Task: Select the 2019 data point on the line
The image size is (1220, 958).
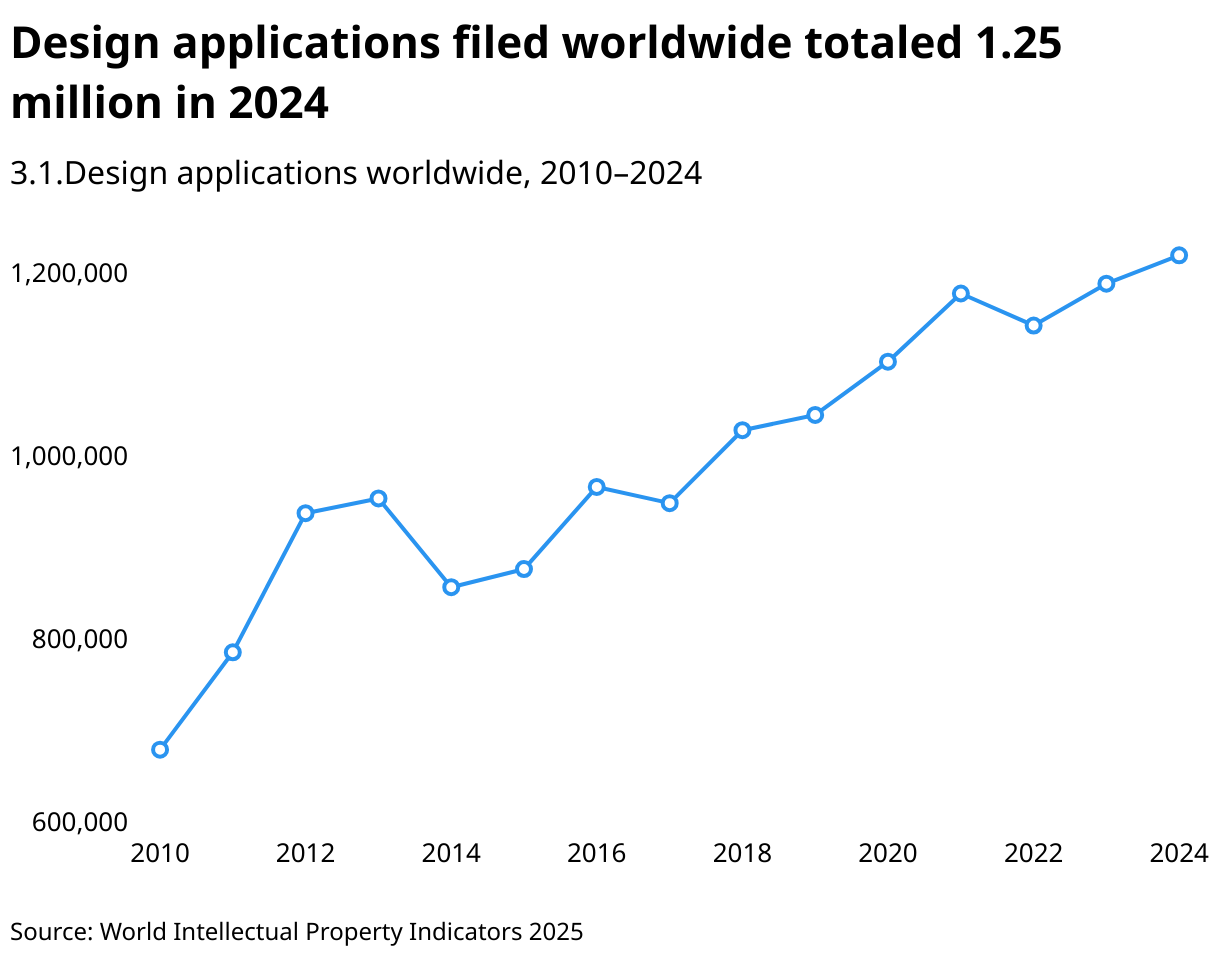Action: tap(815, 413)
